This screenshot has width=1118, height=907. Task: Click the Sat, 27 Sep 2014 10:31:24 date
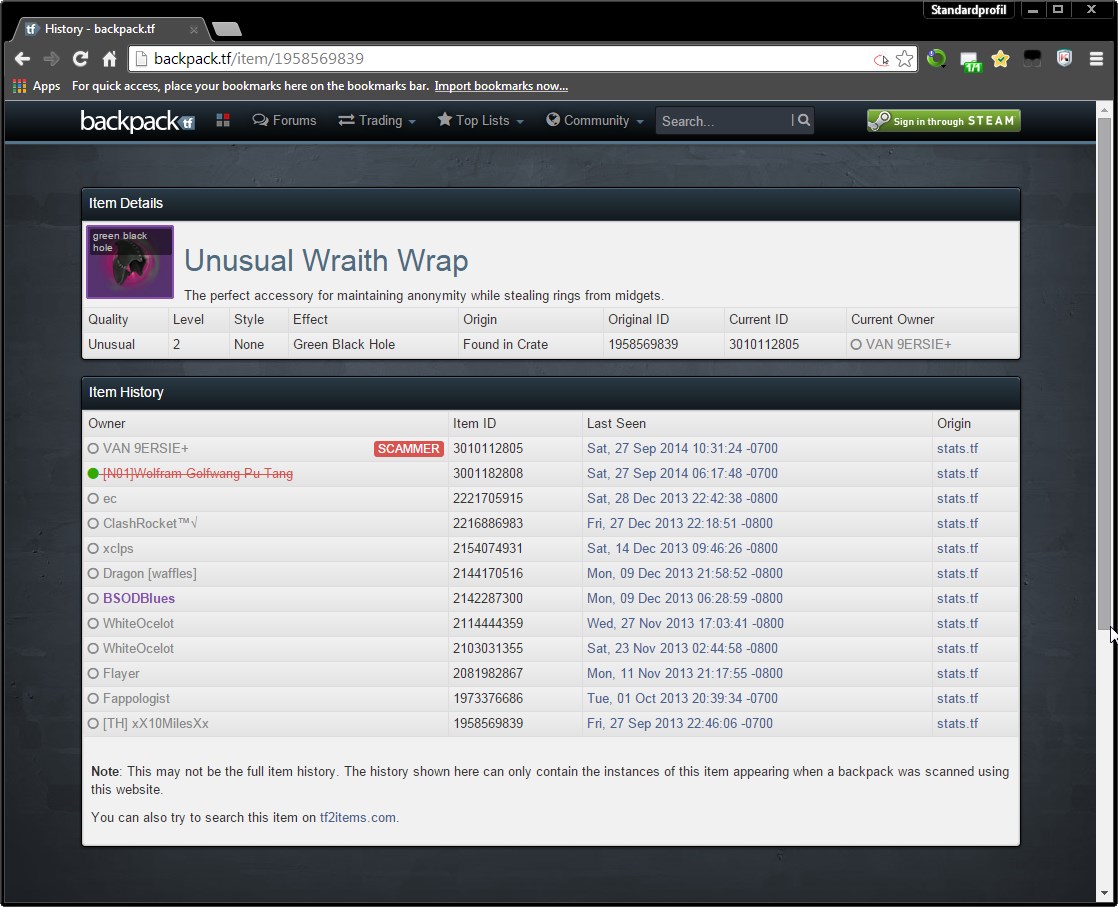[x=682, y=449]
